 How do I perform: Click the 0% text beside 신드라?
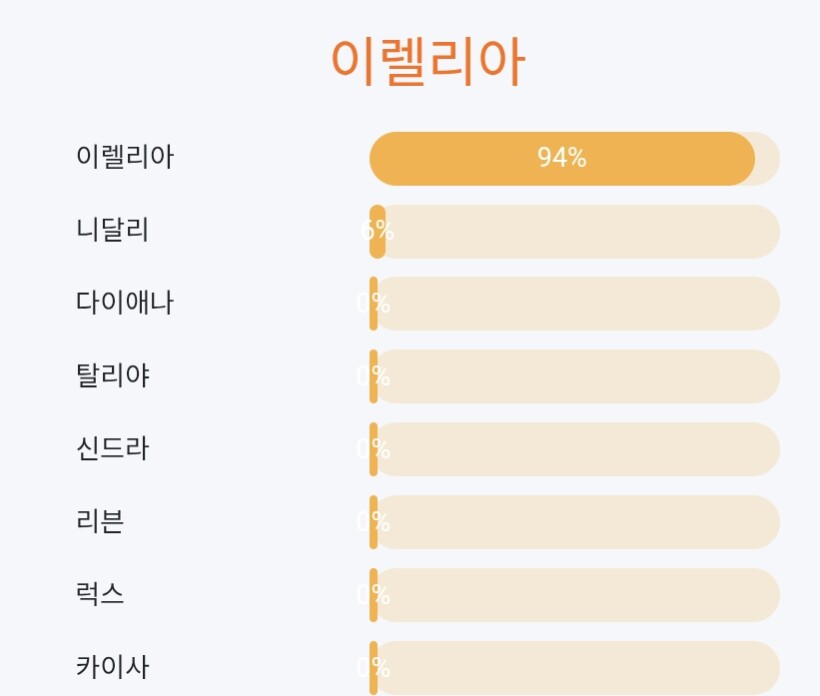(374, 449)
